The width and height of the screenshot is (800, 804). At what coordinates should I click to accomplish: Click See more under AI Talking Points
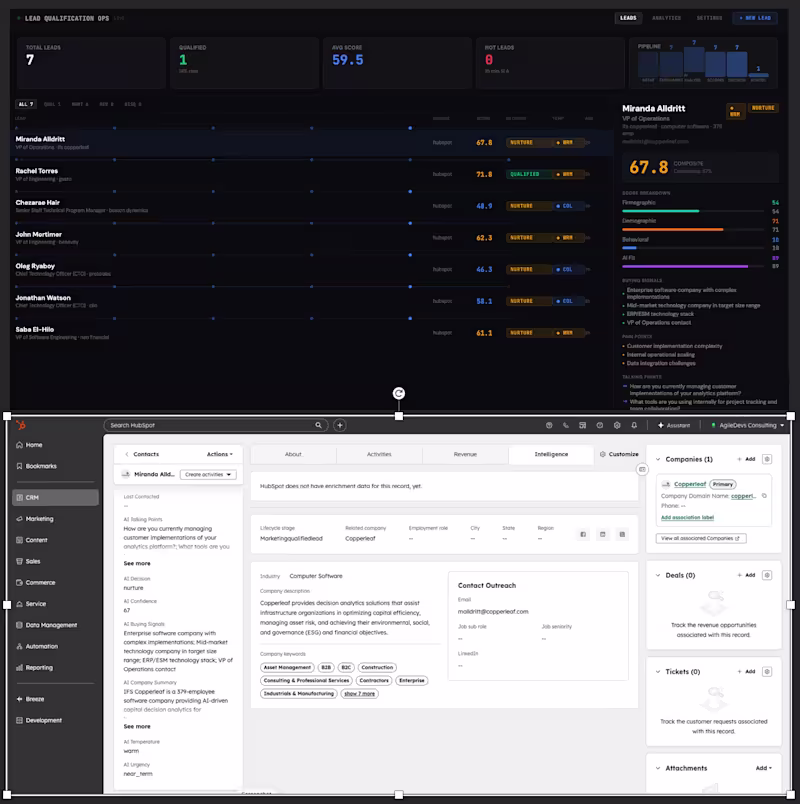tap(137, 563)
